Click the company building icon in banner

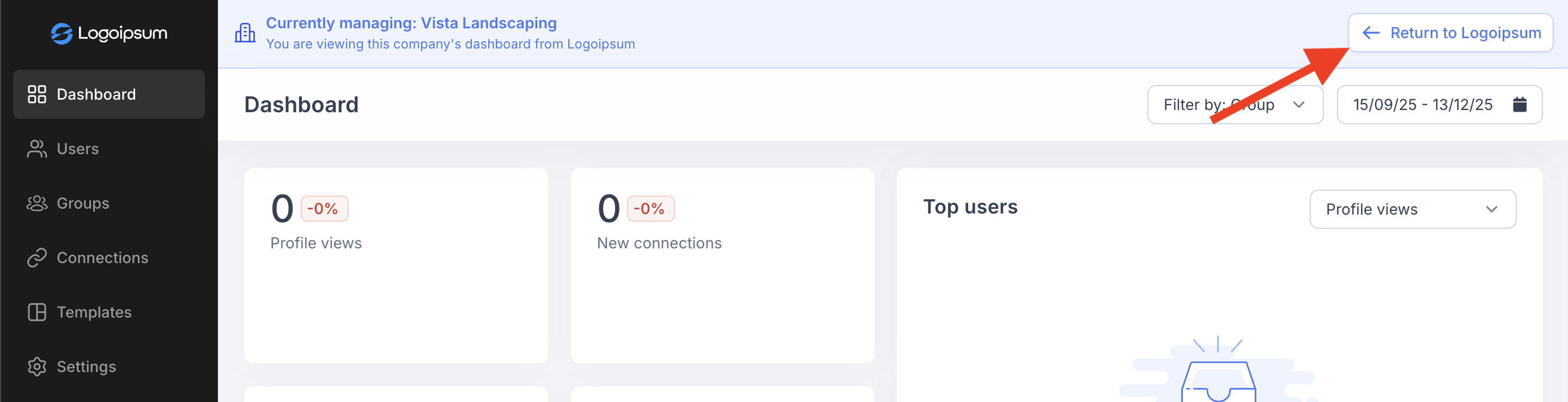click(245, 33)
